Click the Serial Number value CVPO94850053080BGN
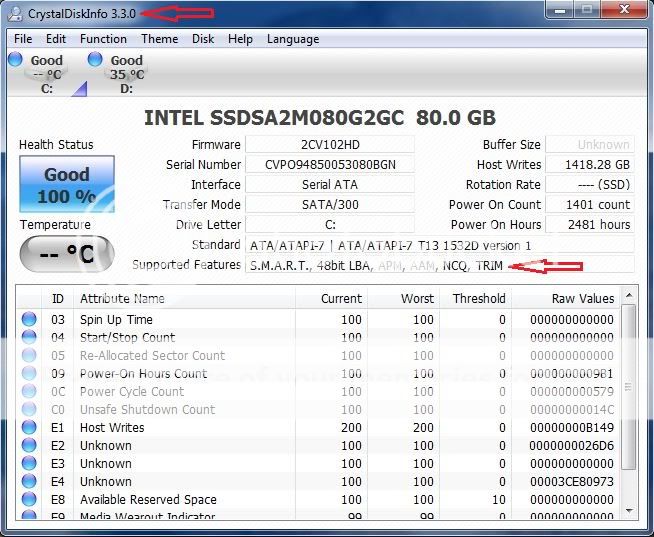 point(330,164)
